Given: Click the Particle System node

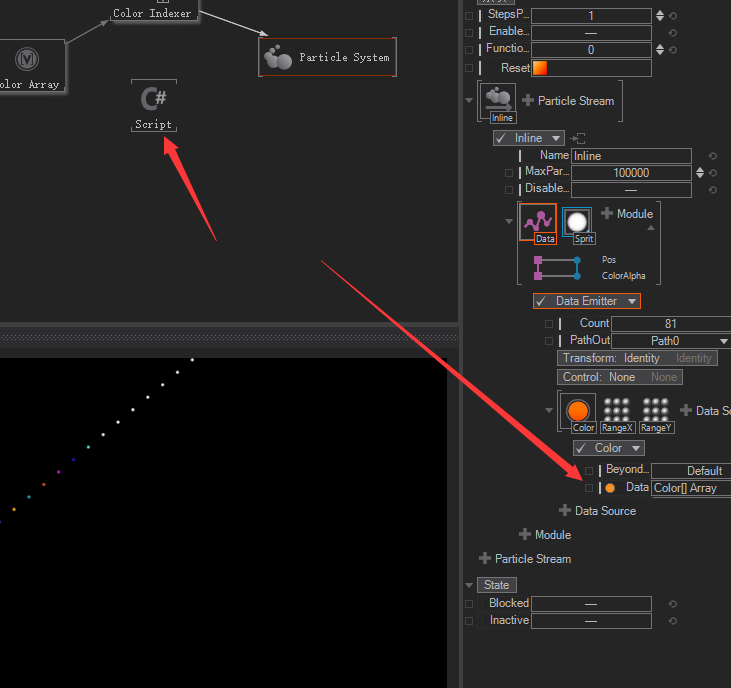Looking at the screenshot, I should pos(328,58).
